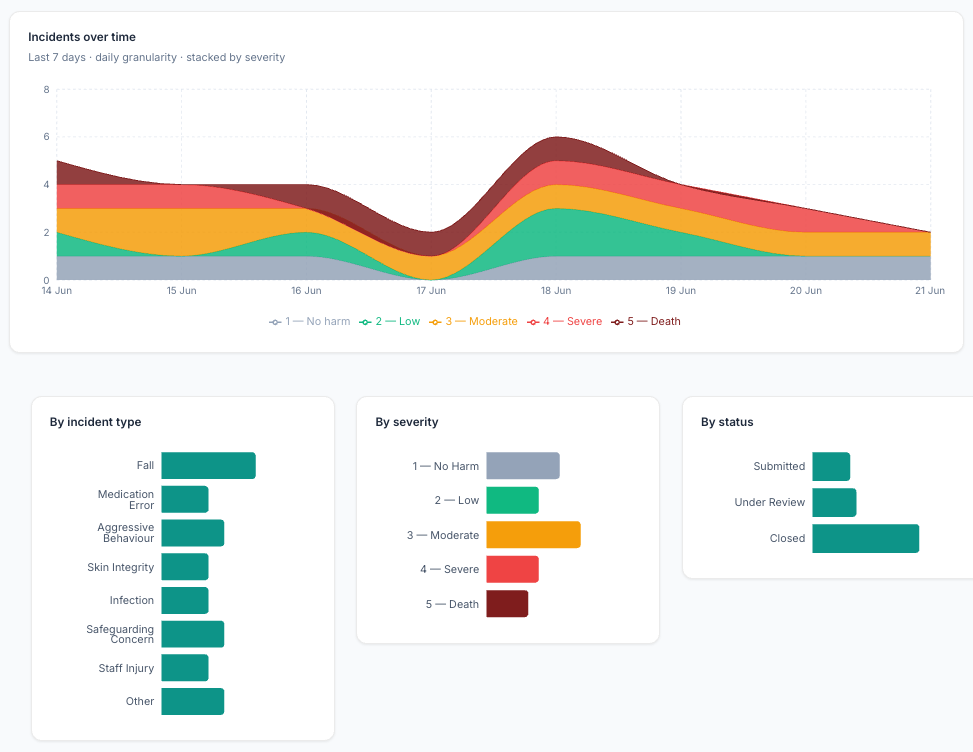
Task: Click the '19 Jun' axis label
Action: click(681, 290)
